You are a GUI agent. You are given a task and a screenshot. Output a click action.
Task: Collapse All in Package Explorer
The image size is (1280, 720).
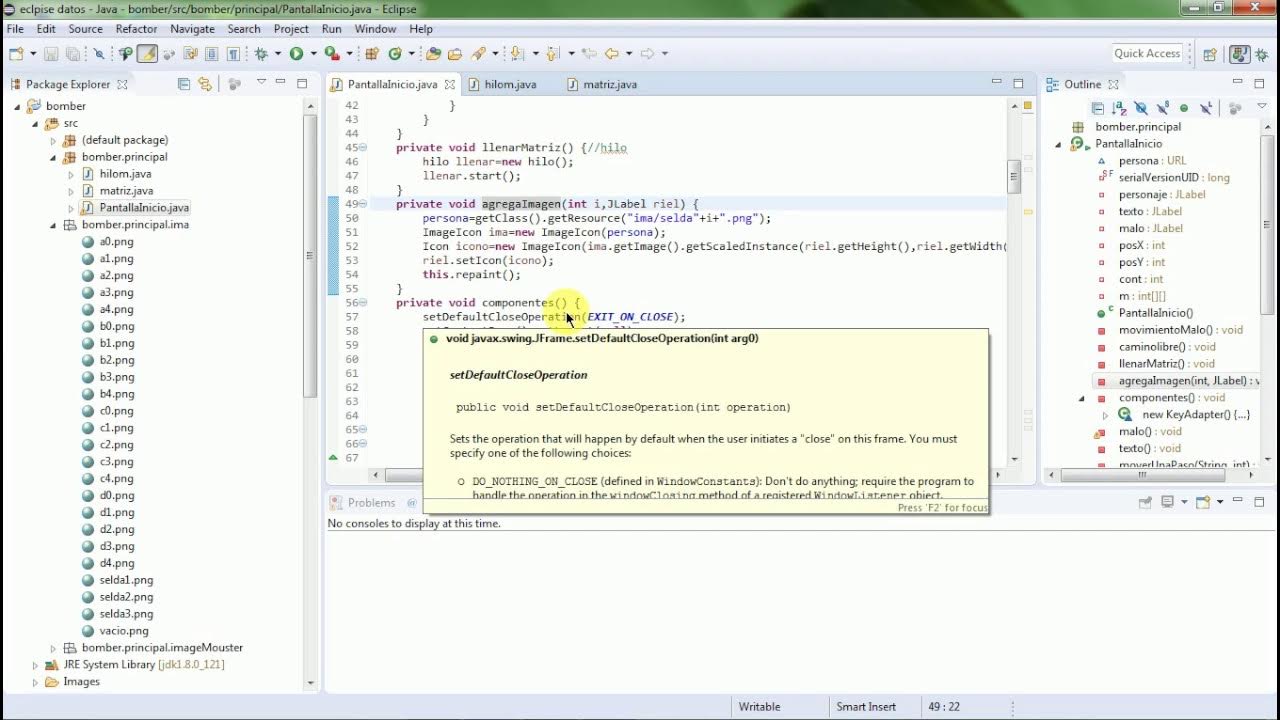tap(183, 84)
